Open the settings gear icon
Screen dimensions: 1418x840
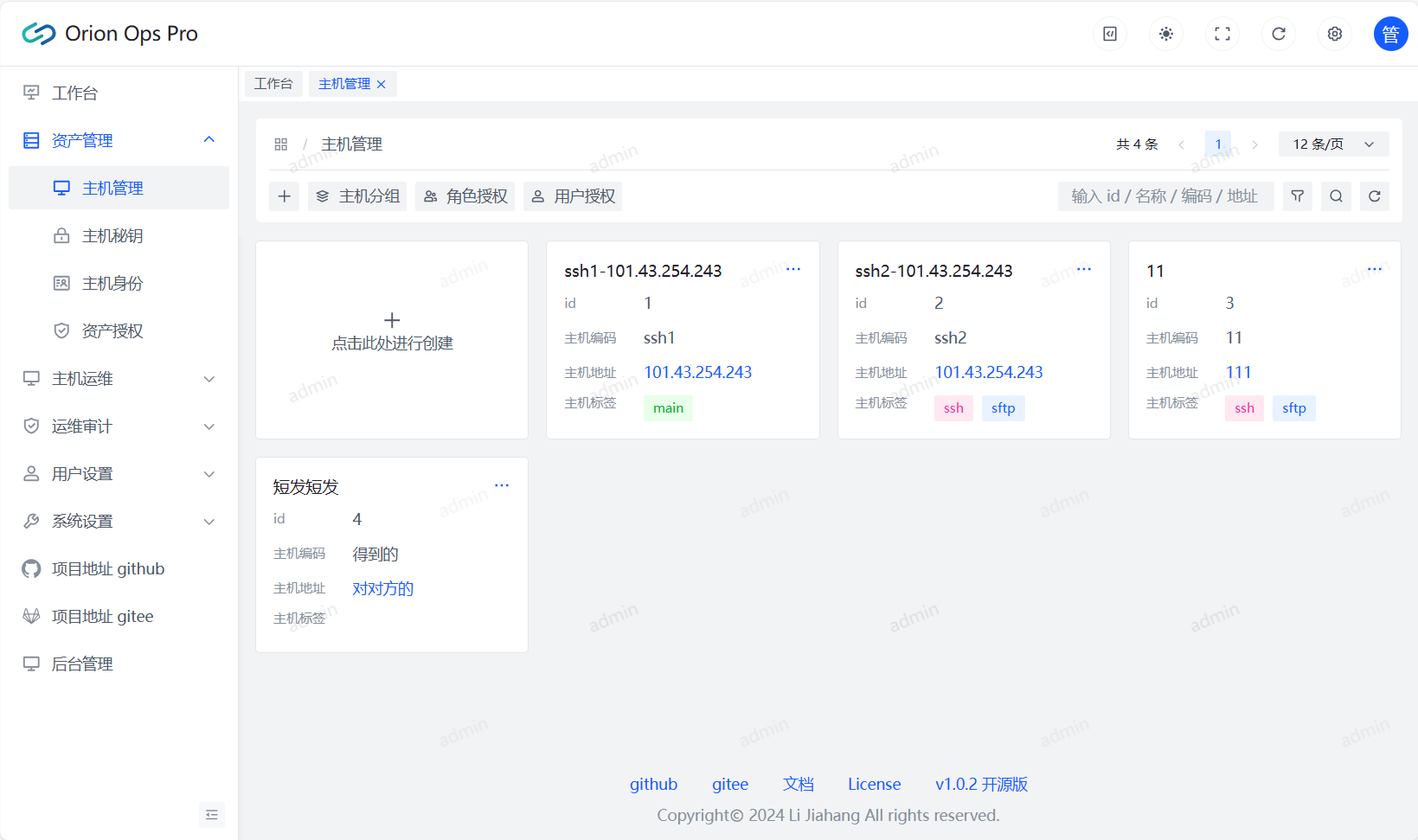coord(1335,34)
